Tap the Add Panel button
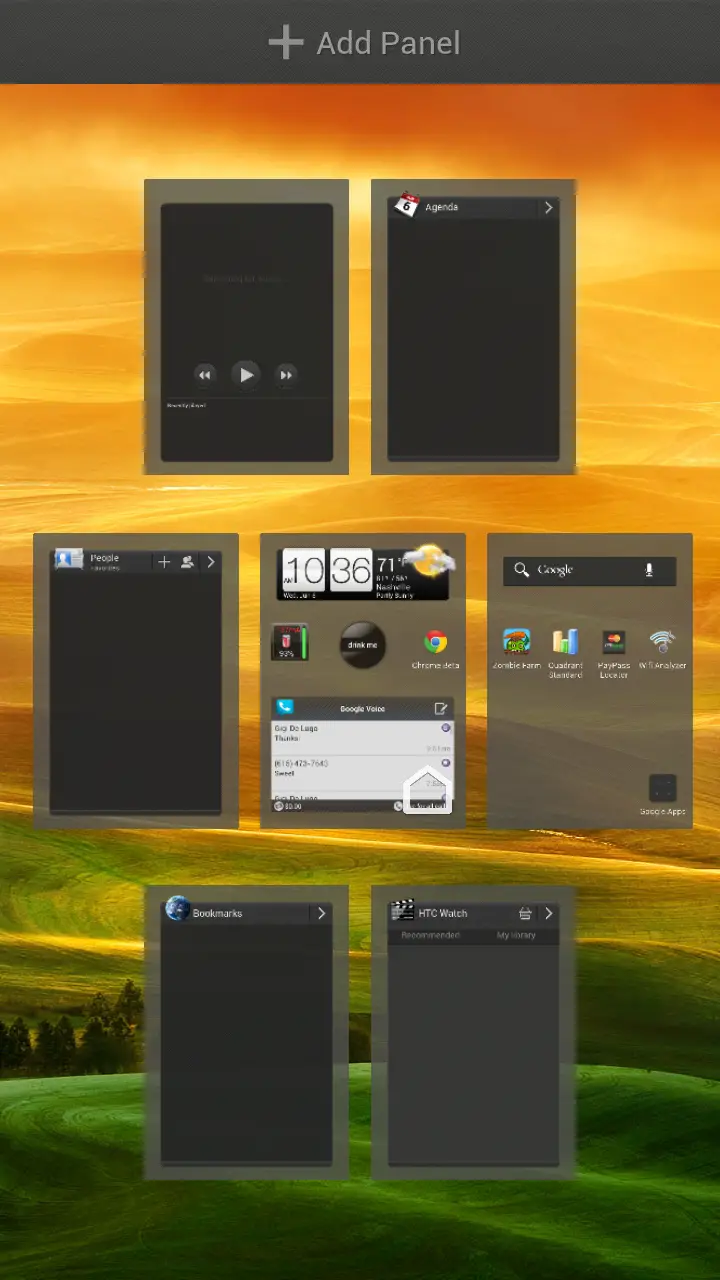720x1280 pixels. click(364, 43)
